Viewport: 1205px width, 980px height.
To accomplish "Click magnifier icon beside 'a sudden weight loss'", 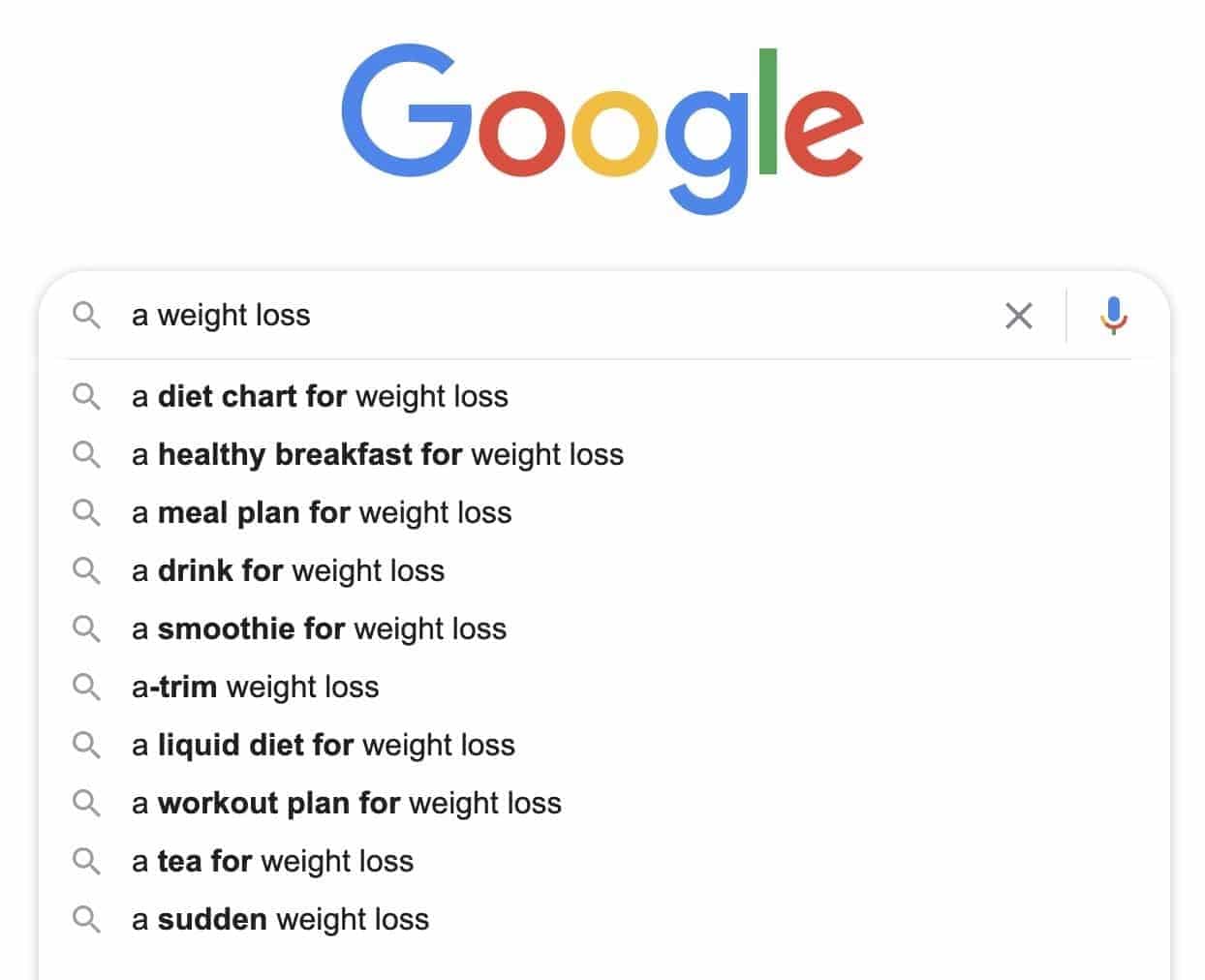I will (86, 920).
